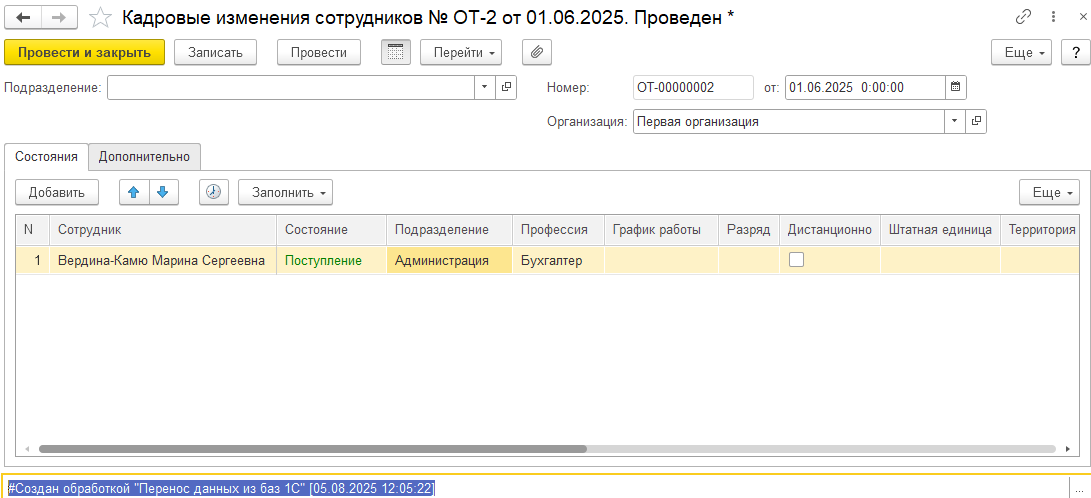Viewport: 1091px width, 498px height.
Task: Click the Записать button
Action: (x=215, y=52)
